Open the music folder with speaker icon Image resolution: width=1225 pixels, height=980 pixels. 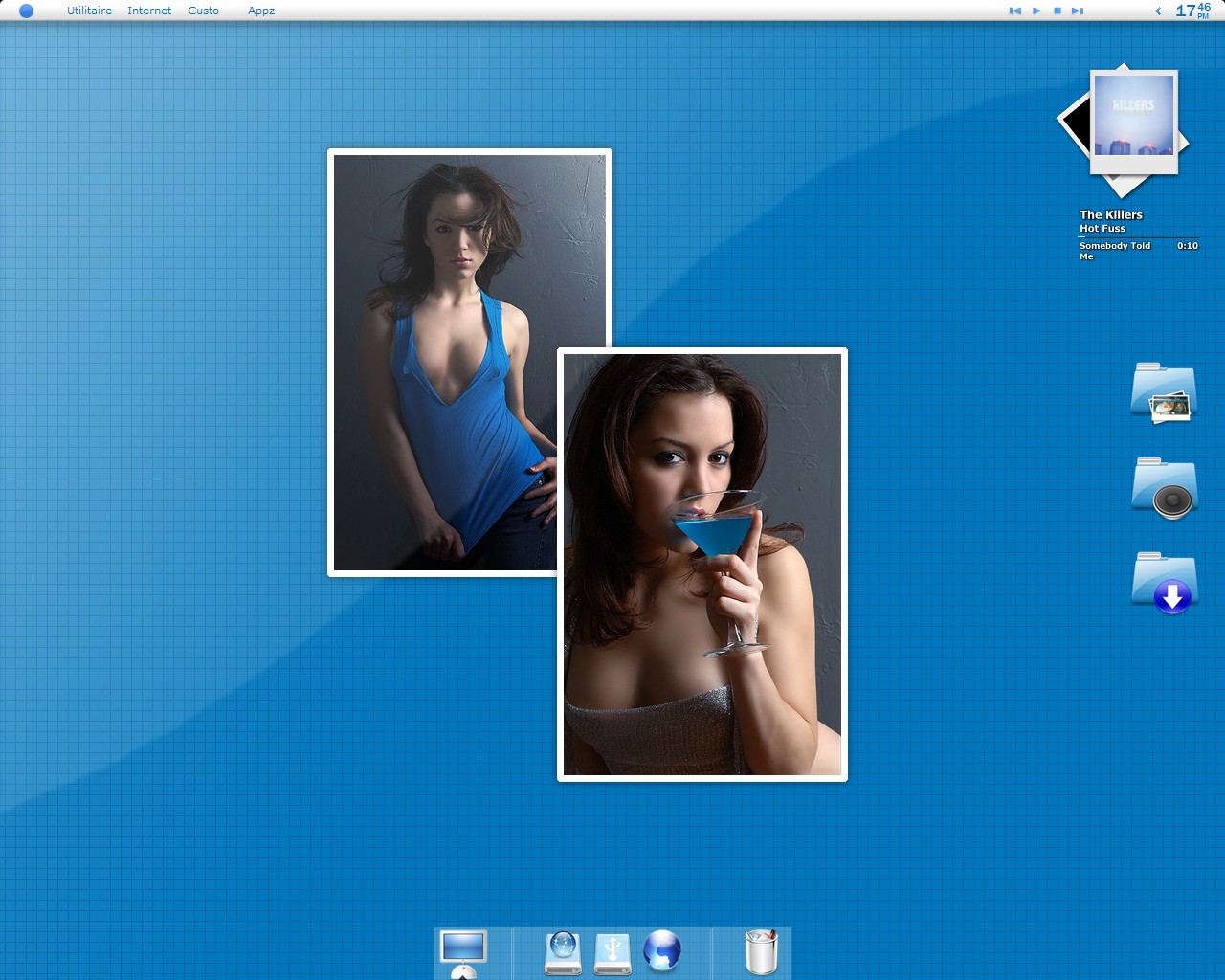(1165, 488)
